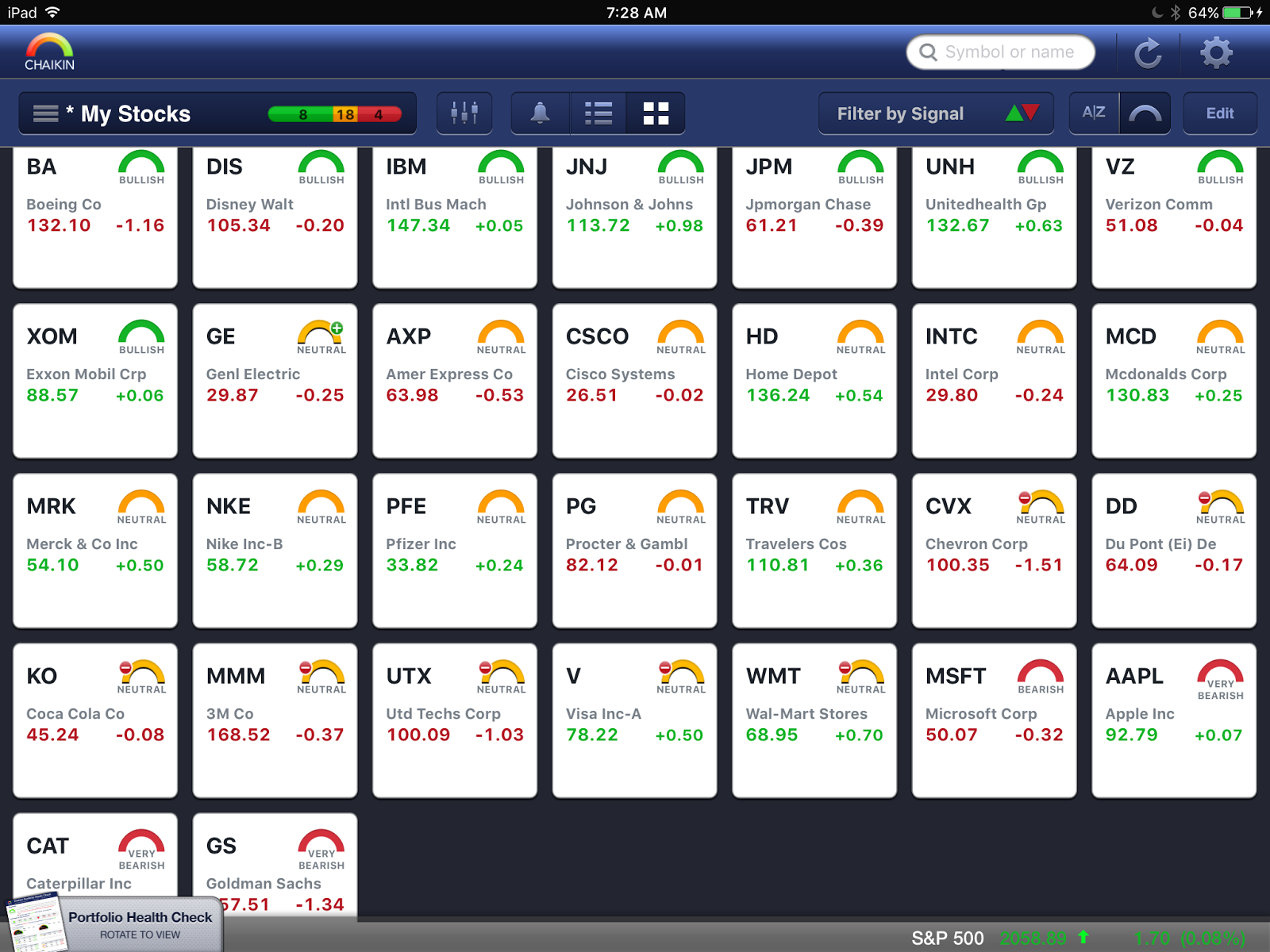This screenshot has height=952, width=1270.
Task: Select Visa Inc-A company name
Action: [x=603, y=713]
